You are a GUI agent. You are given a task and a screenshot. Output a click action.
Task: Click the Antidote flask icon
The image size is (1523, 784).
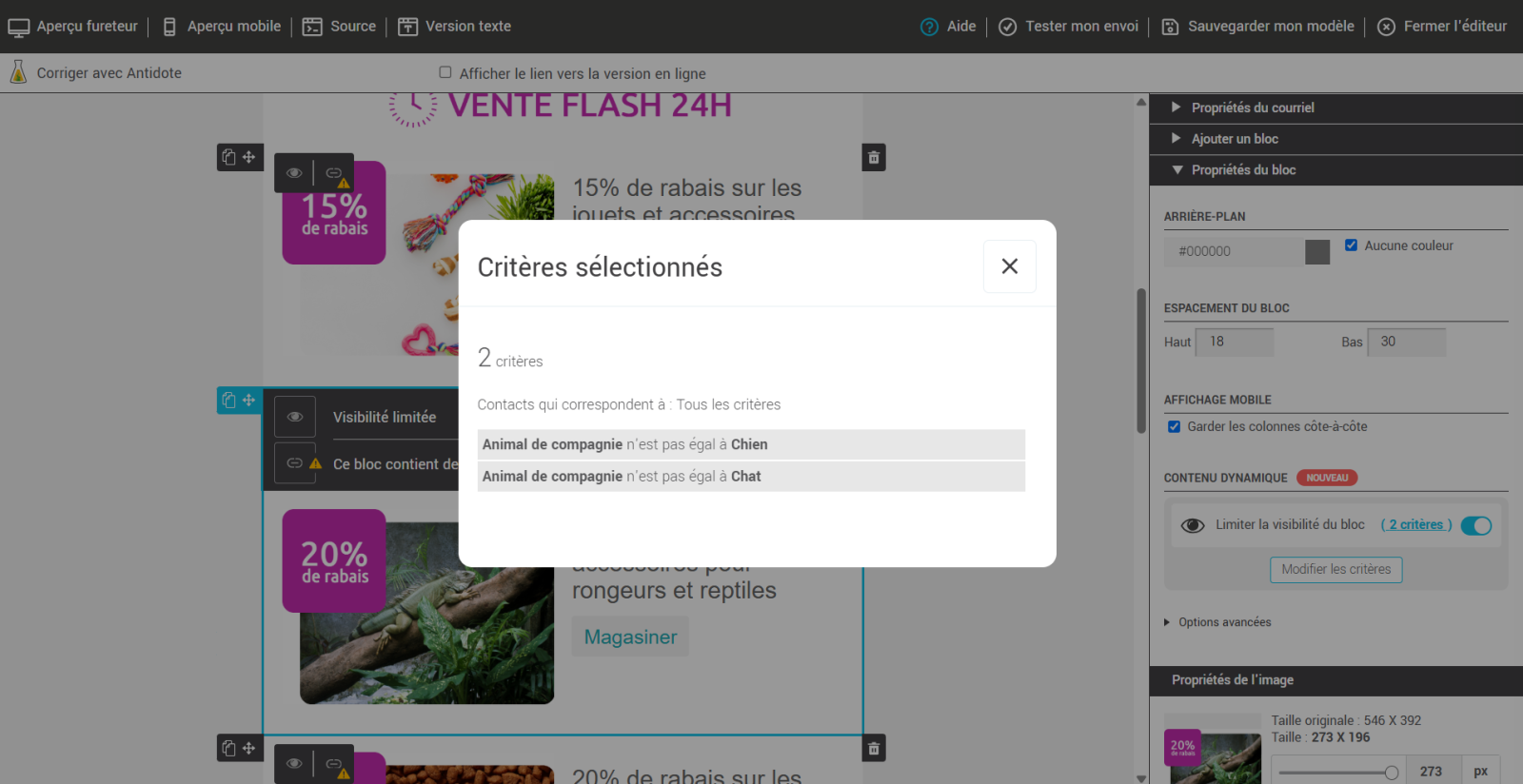(18, 72)
